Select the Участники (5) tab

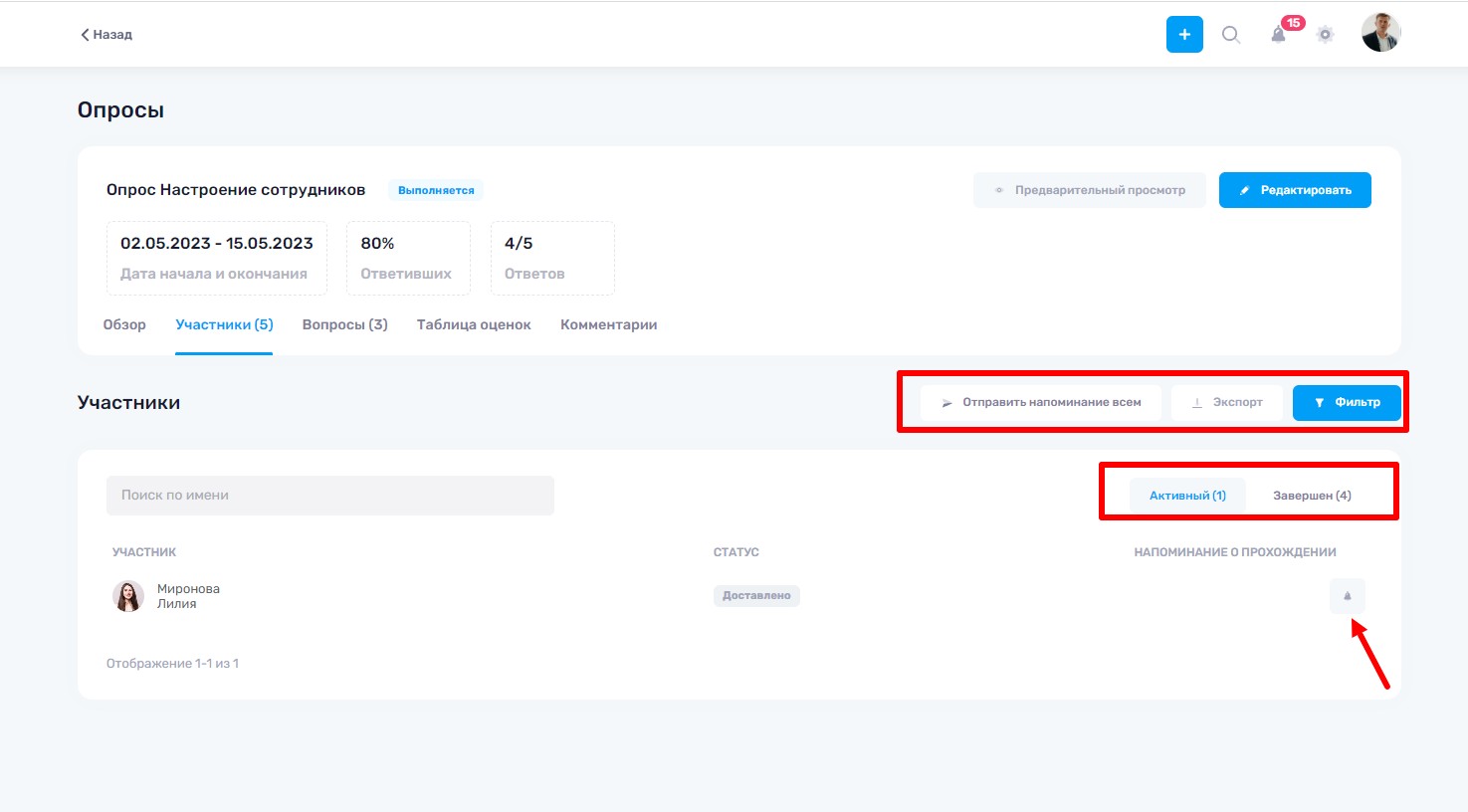224,325
